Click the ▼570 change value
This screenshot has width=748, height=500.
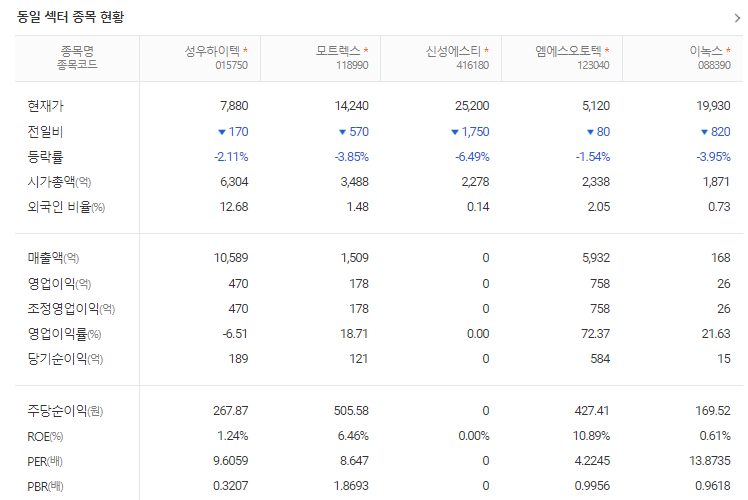pyautogui.click(x=354, y=132)
